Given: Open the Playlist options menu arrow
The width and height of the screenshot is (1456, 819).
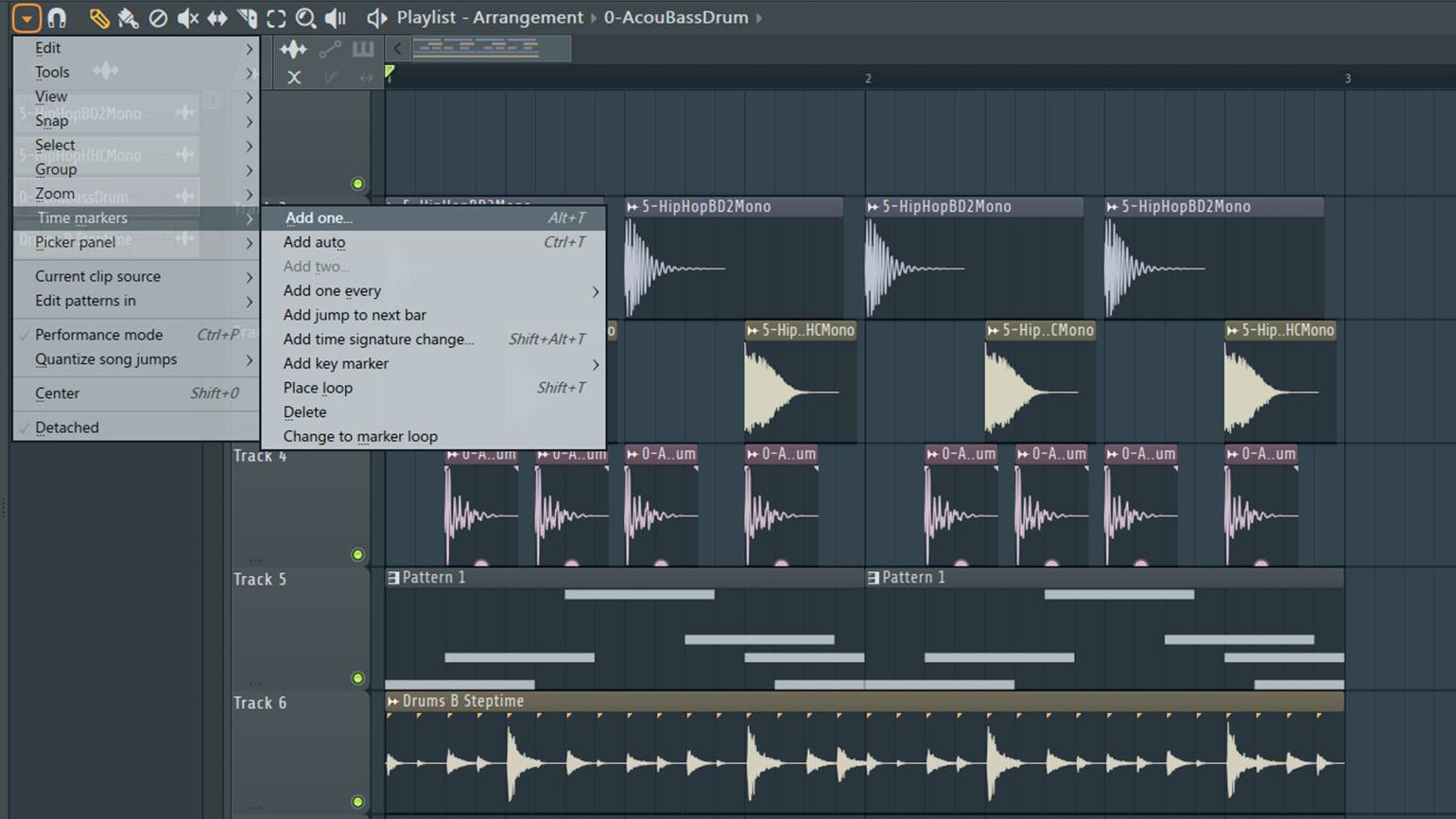Looking at the screenshot, I should pos(26,17).
